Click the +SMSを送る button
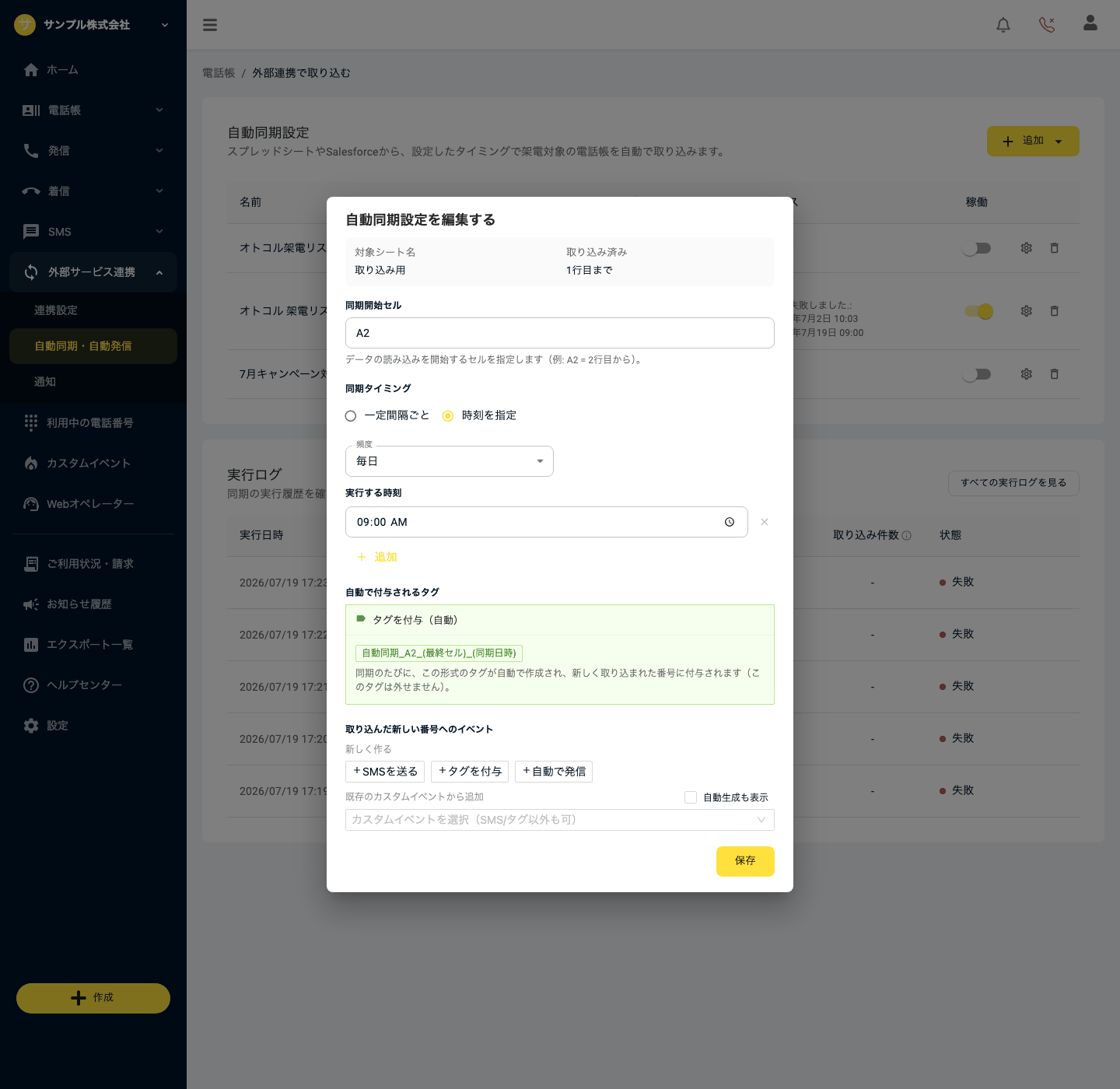Screen dimensions: 1120x1089 [x=385, y=772]
